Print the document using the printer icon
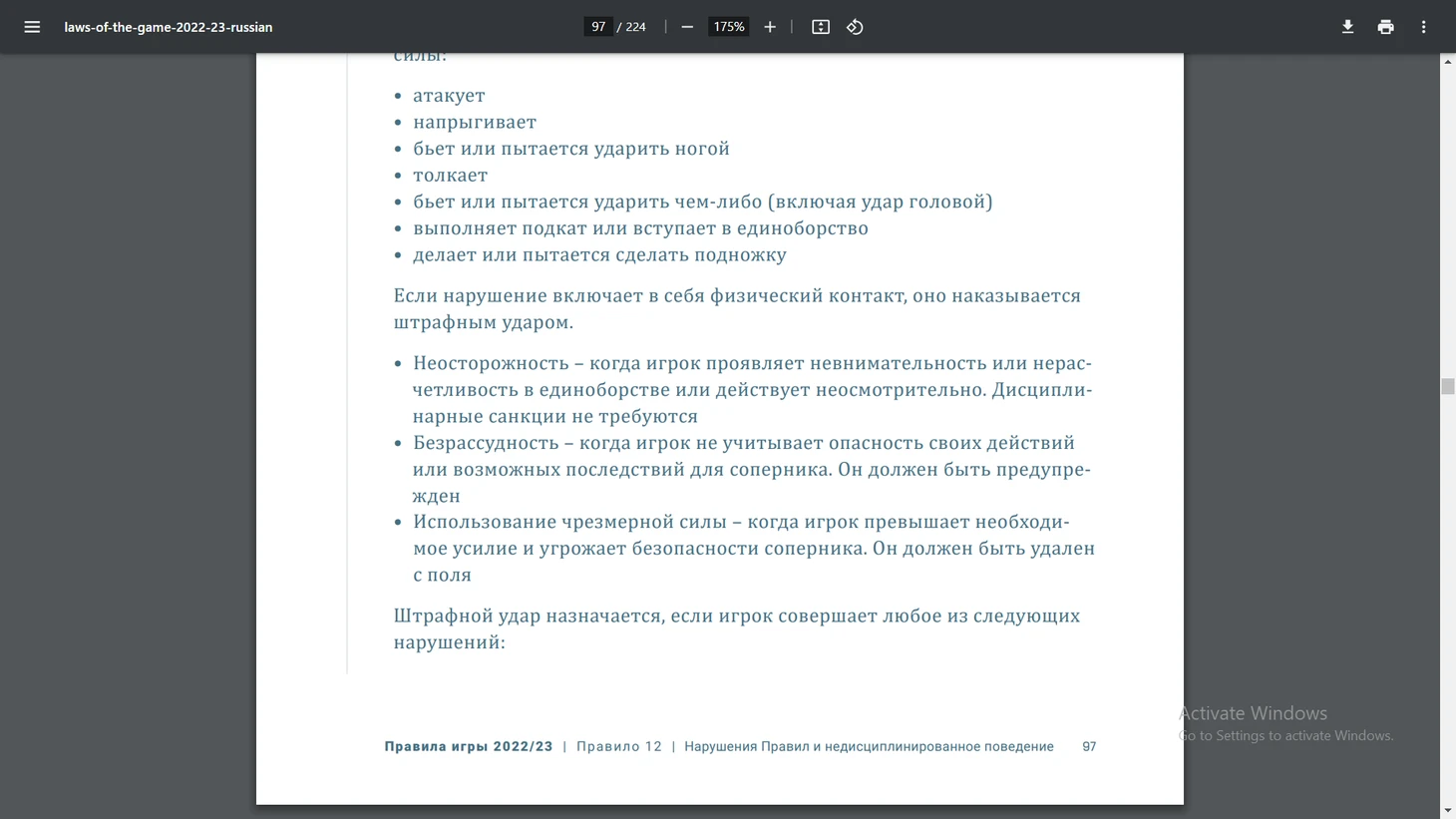 [1385, 27]
